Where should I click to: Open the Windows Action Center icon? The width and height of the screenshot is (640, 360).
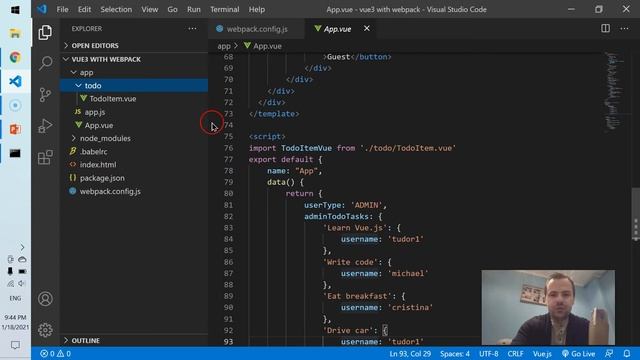click(15, 345)
